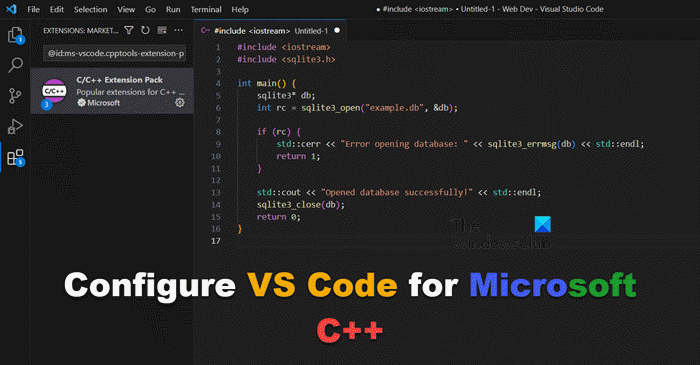The image size is (700, 365).
Task: Click the 'Error opening database' string
Action: click(x=404, y=144)
